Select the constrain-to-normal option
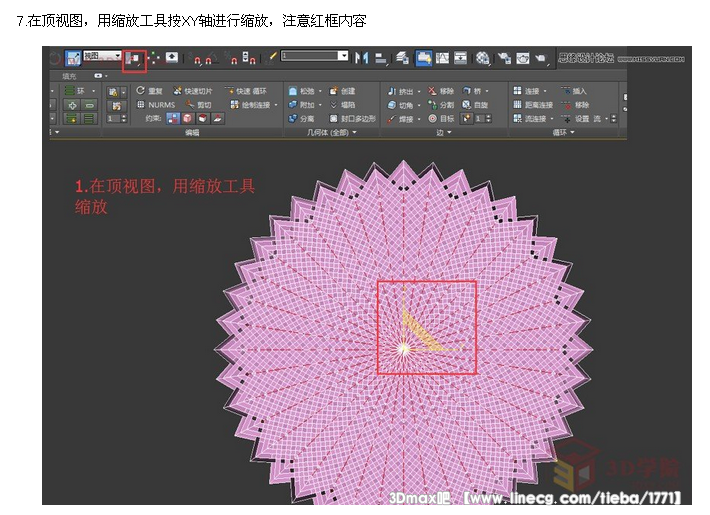This screenshot has width=710, height=515. click(218, 119)
